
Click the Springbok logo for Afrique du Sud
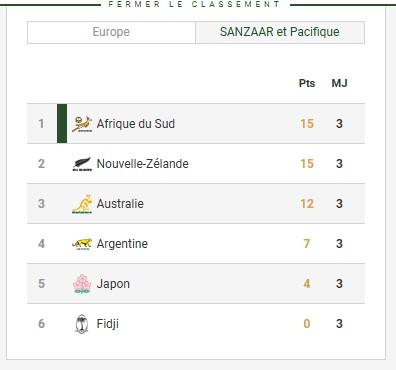82,124
